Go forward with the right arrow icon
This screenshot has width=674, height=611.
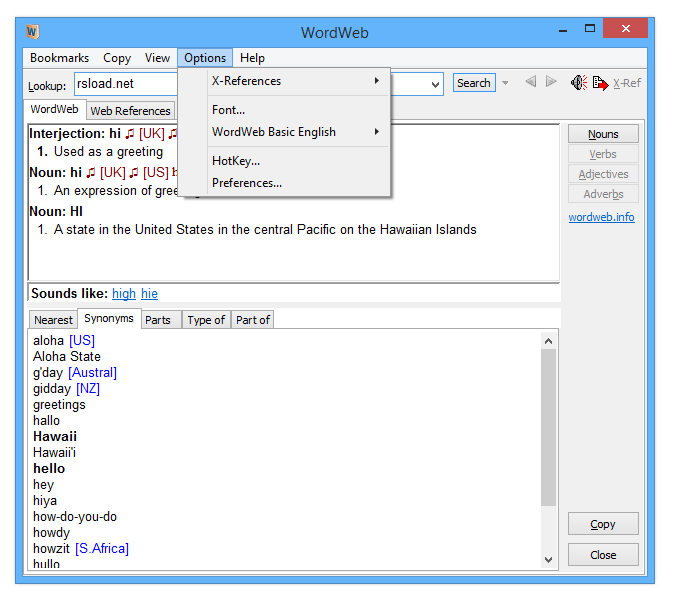coord(551,81)
